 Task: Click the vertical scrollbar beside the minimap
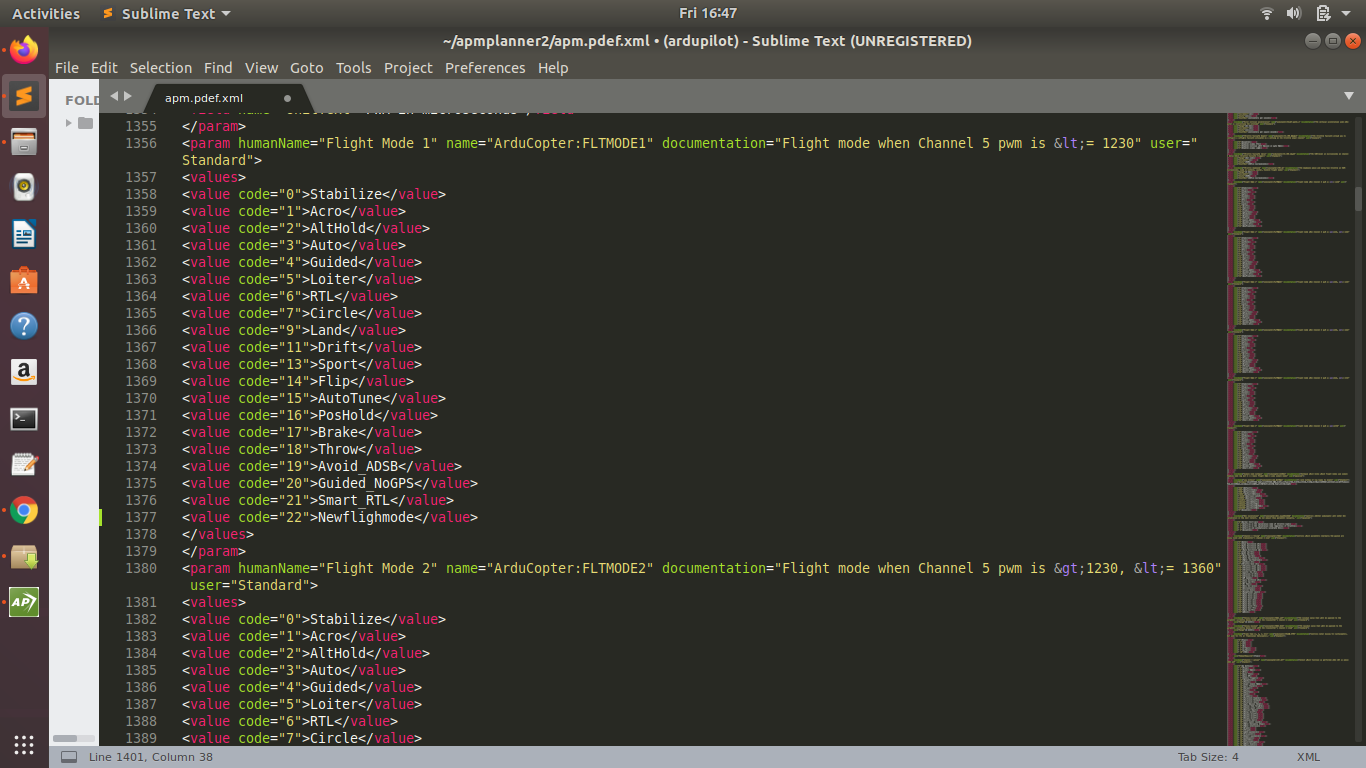1359,200
